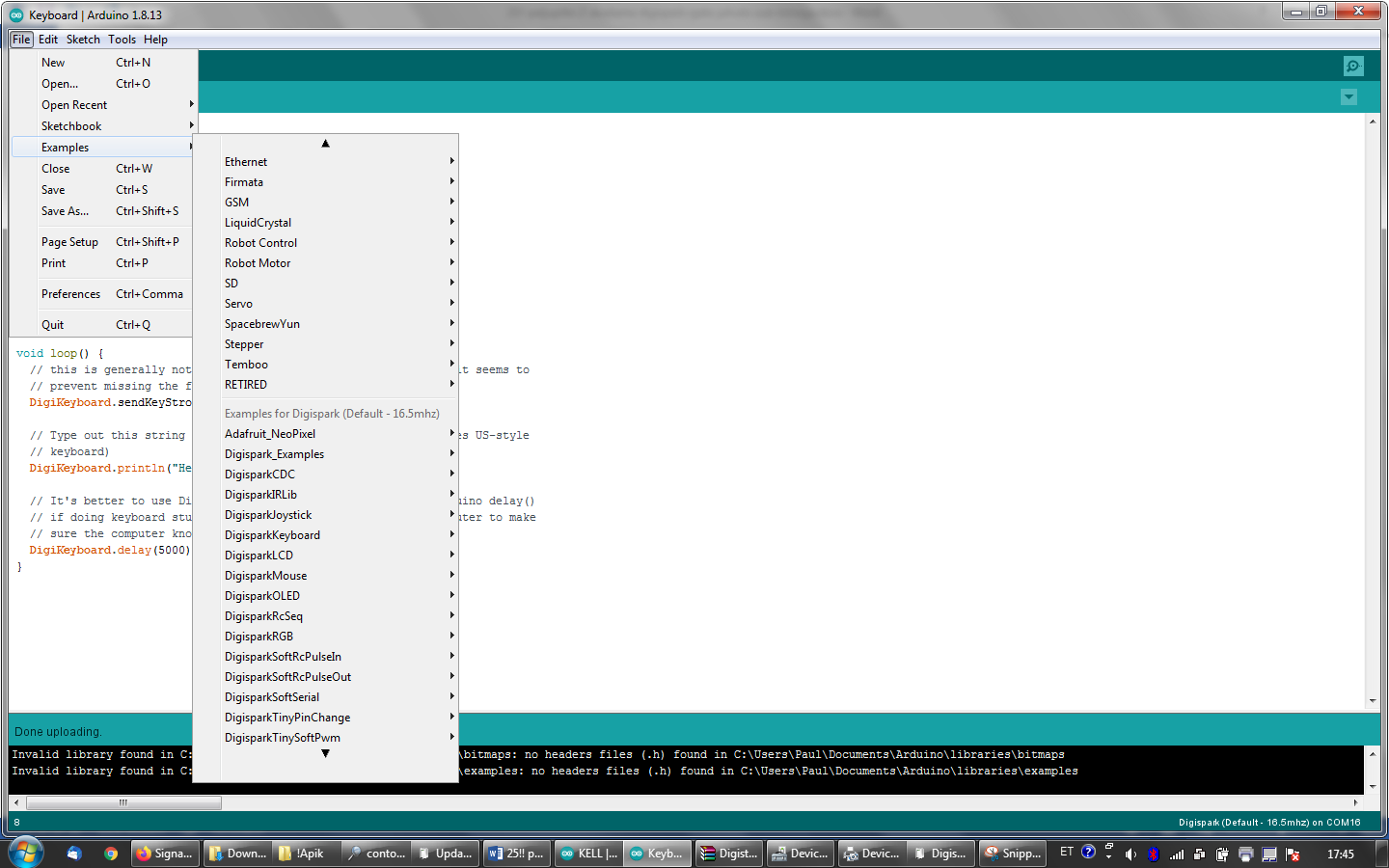Click the Windows Start orb
Image resolution: width=1389 pixels, height=868 pixels.
[26, 853]
